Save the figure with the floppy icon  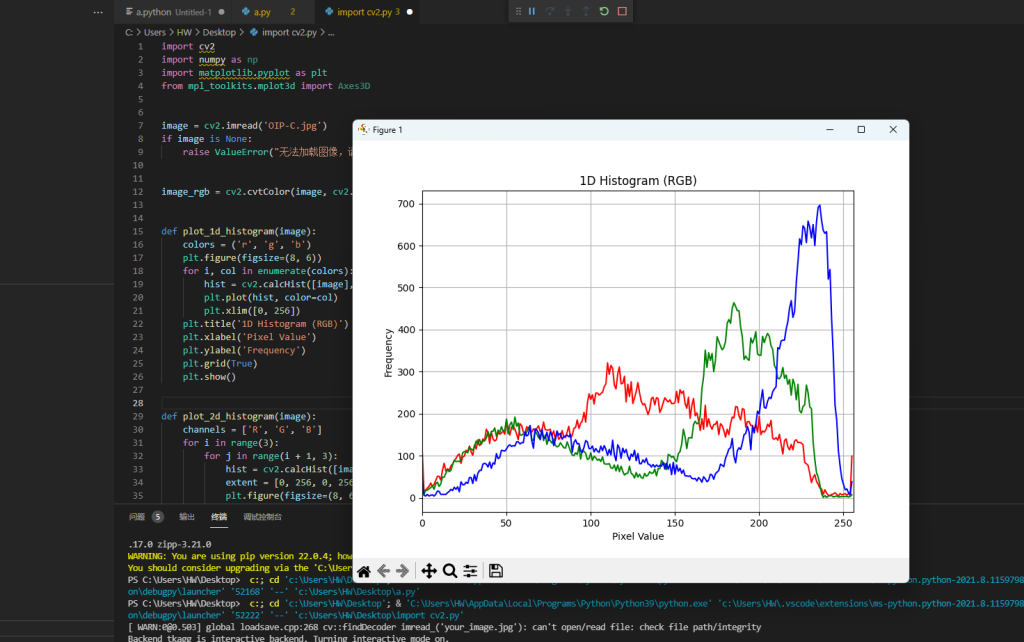496,571
